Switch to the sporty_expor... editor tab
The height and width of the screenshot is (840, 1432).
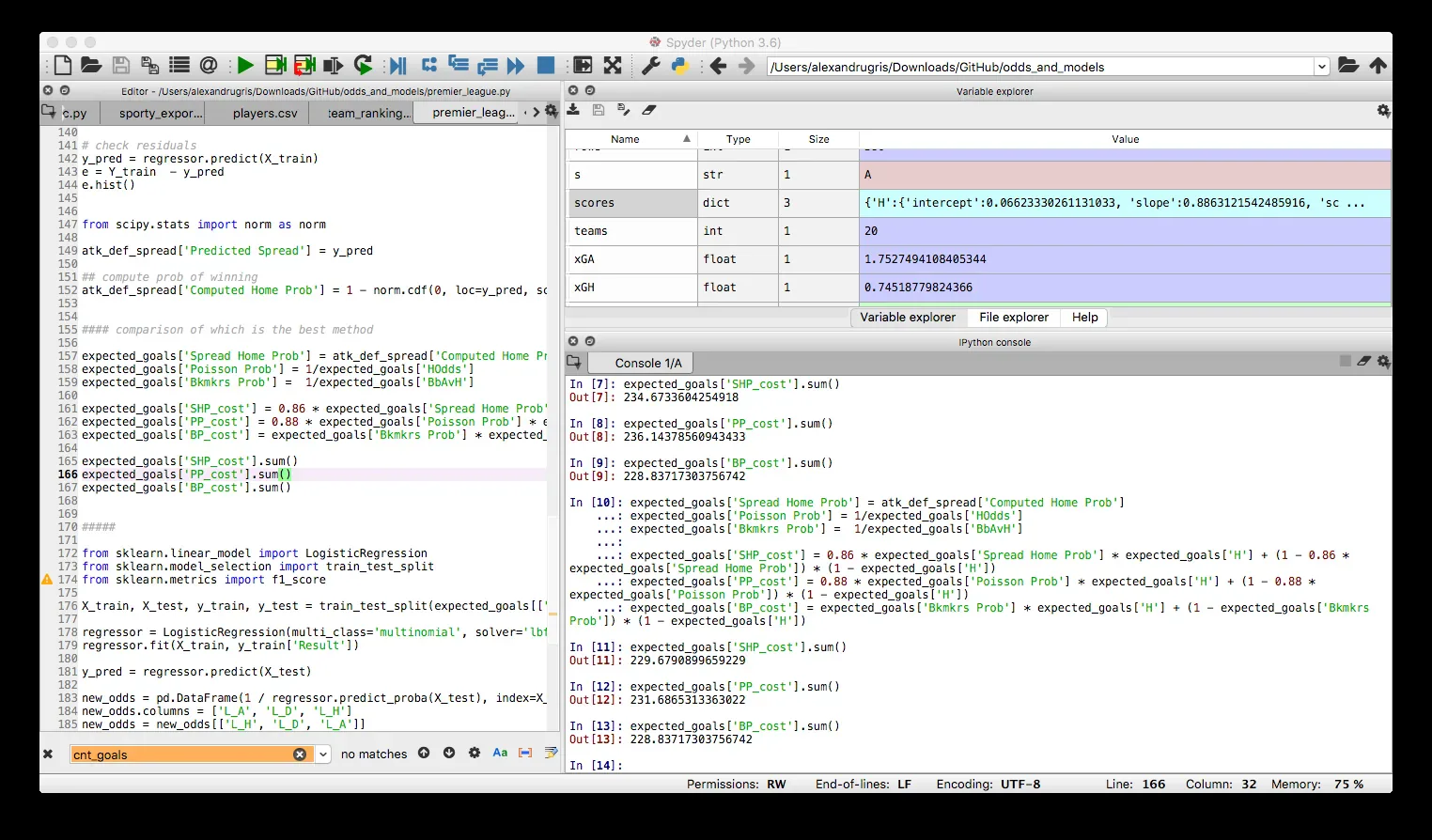coord(161,113)
